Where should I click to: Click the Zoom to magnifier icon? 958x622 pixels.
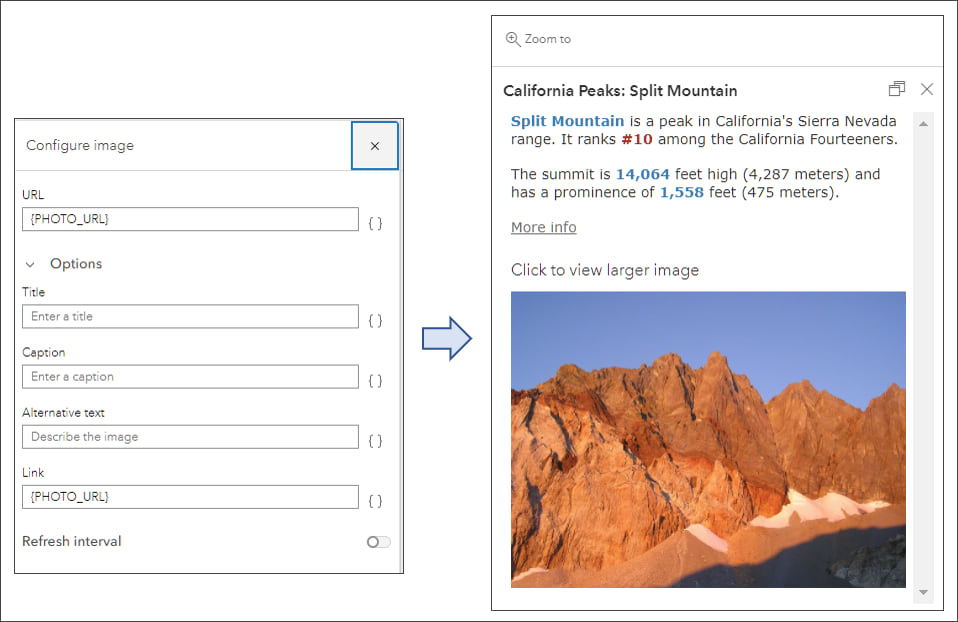point(513,39)
